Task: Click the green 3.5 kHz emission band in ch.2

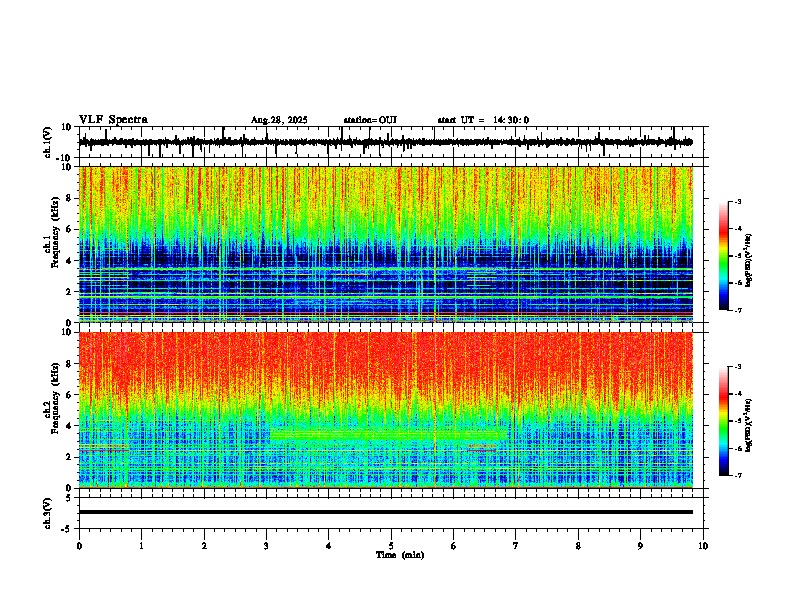Action: click(x=388, y=435)
